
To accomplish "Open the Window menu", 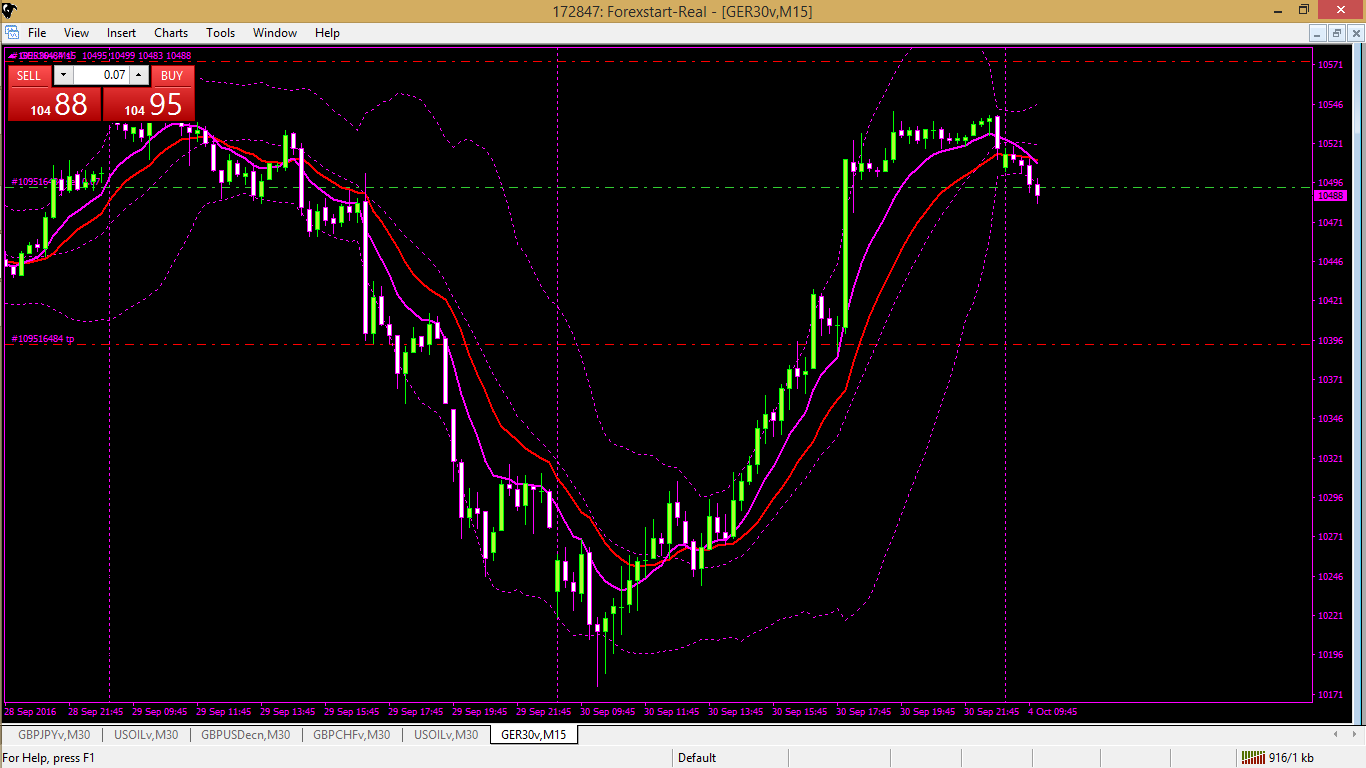I will [275, 33].
